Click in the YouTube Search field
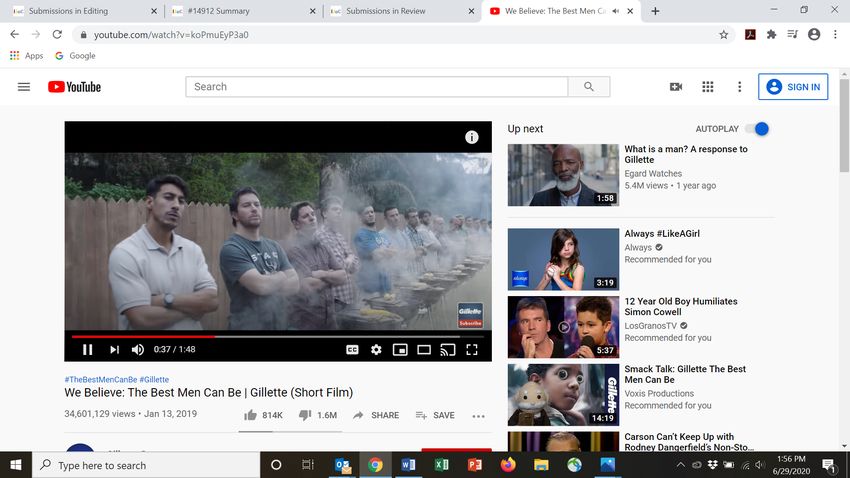 [x=377, y=87]
